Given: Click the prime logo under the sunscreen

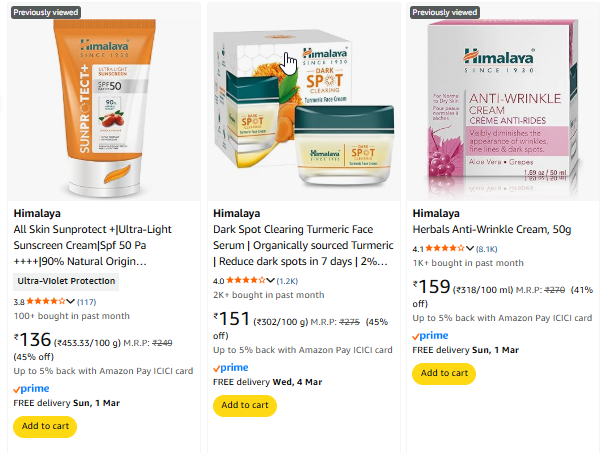Looking at the screenshot, I should pyautogui.click(x=31, y=388).
